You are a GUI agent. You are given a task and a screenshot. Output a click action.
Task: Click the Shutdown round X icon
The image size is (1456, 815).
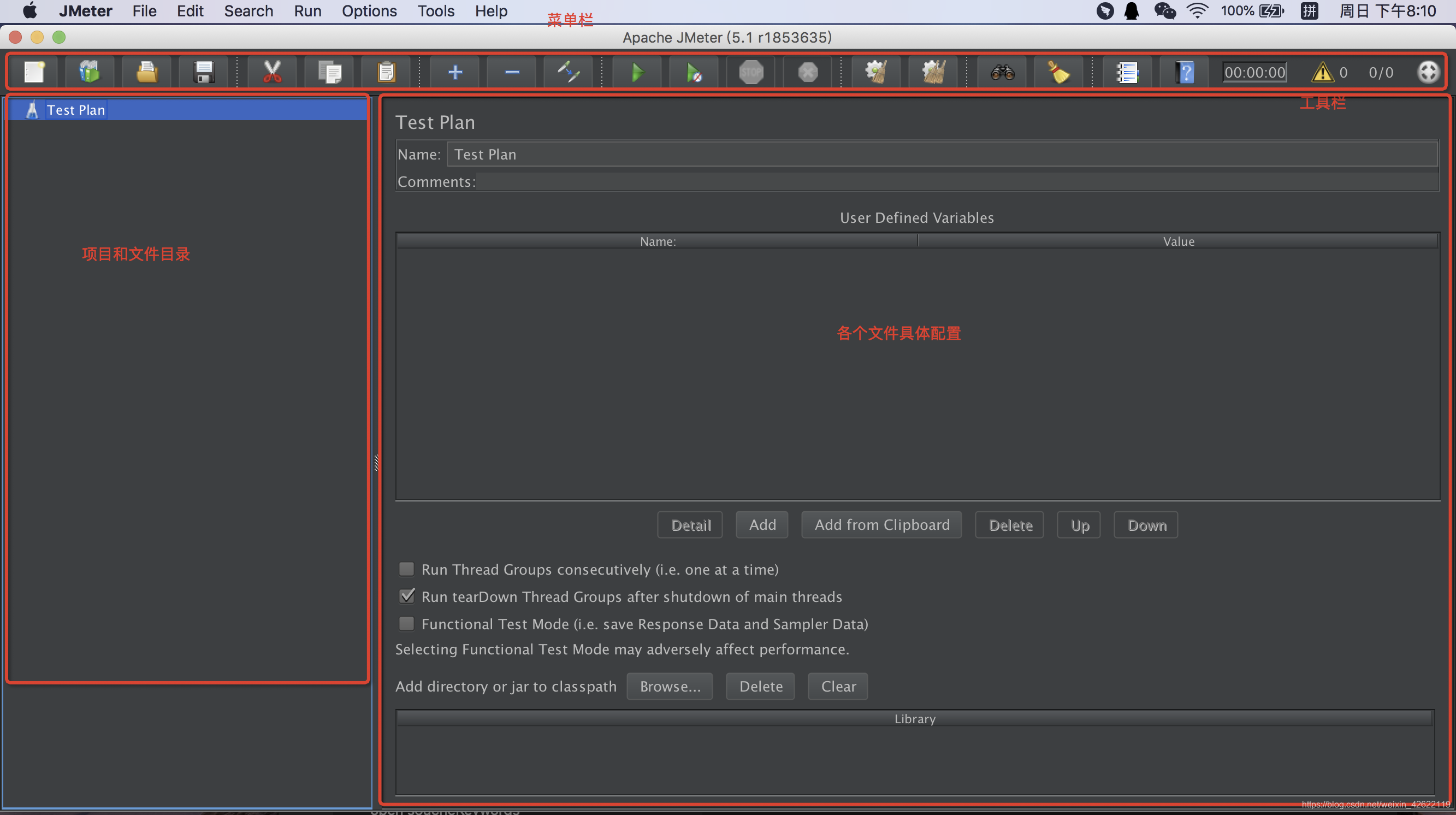click(x=808, y=72)
